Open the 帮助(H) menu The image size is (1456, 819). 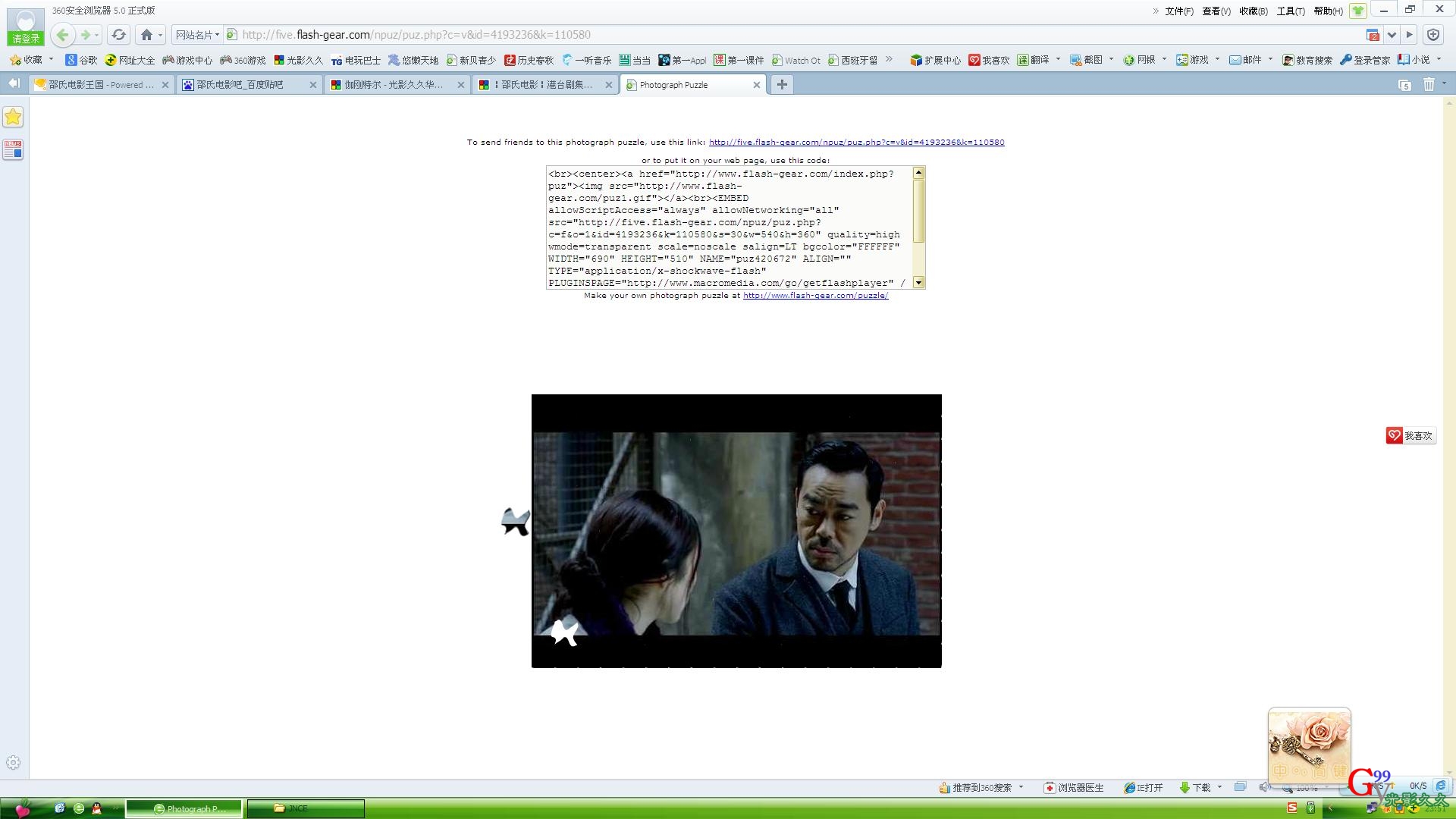pyautogui.click(x=1328, y=11)
